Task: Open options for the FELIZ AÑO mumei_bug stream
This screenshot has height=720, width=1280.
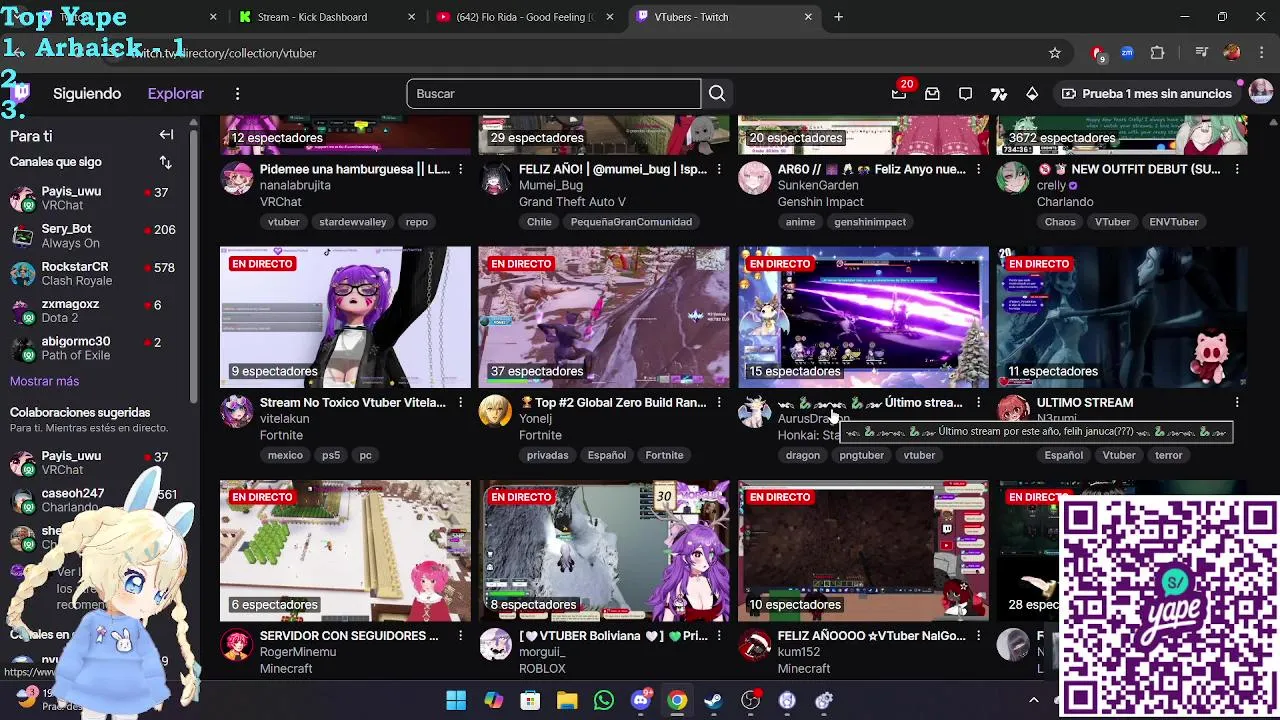Action: click(719, 169)
